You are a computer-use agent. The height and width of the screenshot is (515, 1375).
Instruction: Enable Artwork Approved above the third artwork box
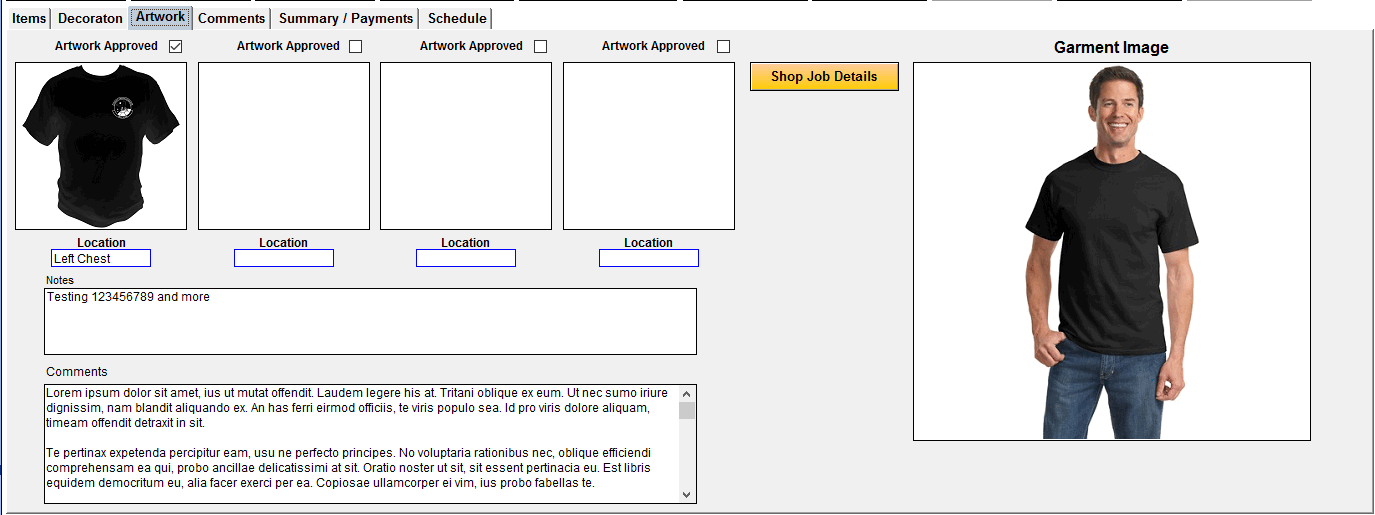pos(540,46)
